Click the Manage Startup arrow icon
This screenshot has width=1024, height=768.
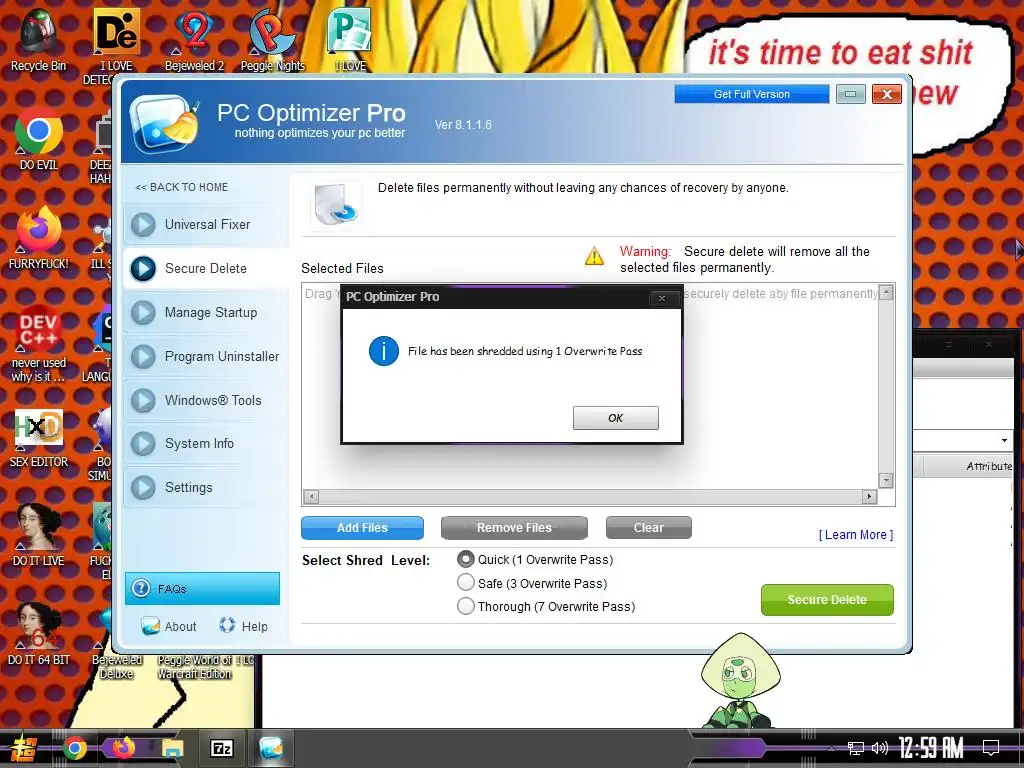[143, 312]
